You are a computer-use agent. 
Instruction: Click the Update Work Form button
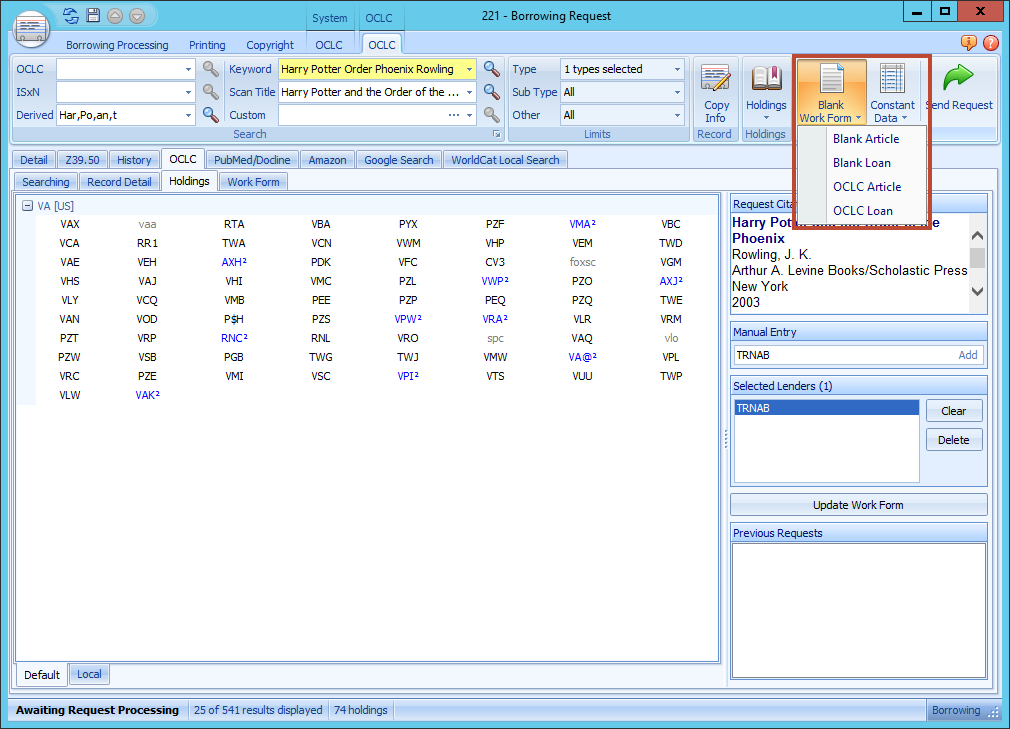coord(857,504)
